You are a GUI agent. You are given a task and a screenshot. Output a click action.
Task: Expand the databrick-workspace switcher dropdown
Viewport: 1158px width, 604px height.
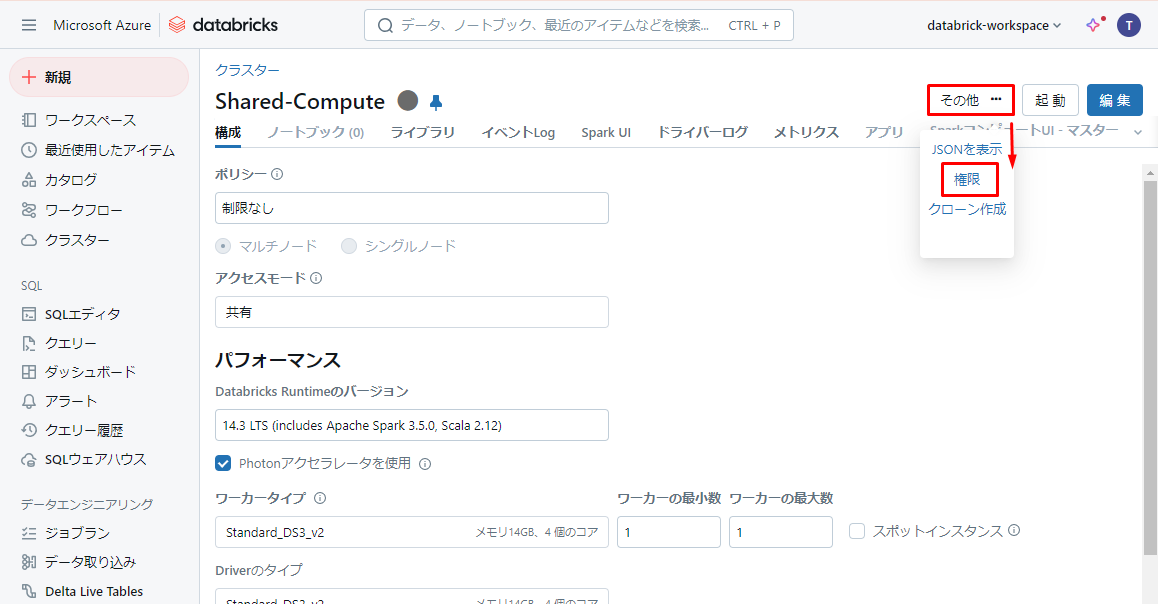993,25
